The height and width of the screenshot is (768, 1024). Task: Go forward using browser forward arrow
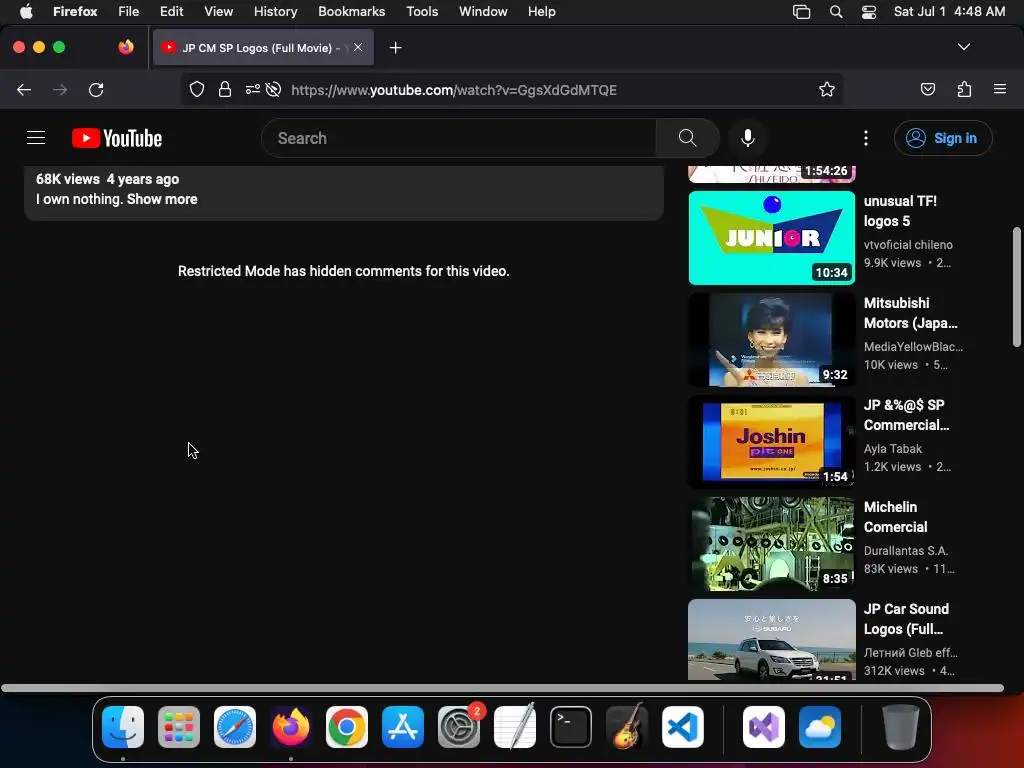coord(60,89)
